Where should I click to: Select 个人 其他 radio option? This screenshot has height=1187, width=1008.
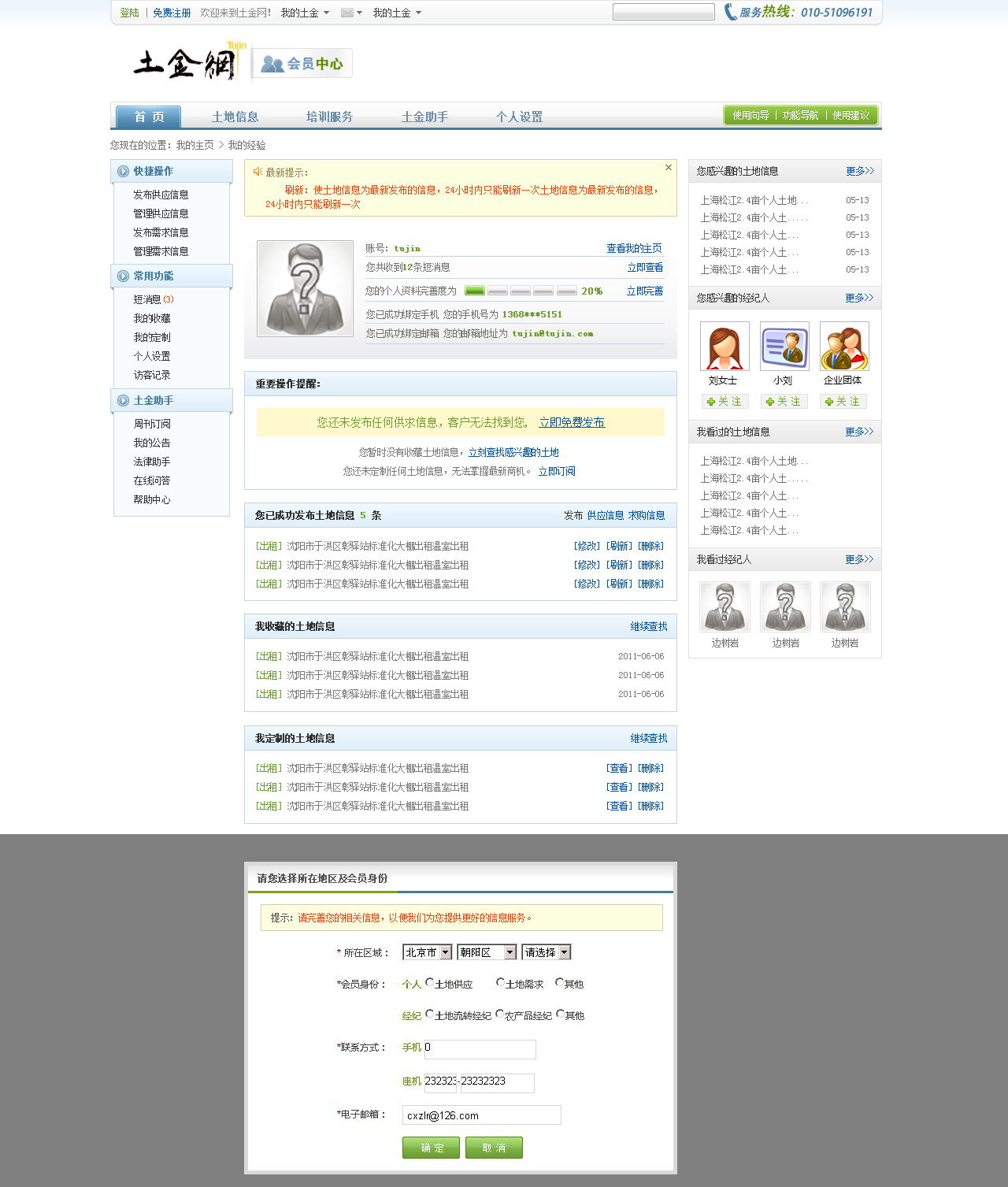560,982
